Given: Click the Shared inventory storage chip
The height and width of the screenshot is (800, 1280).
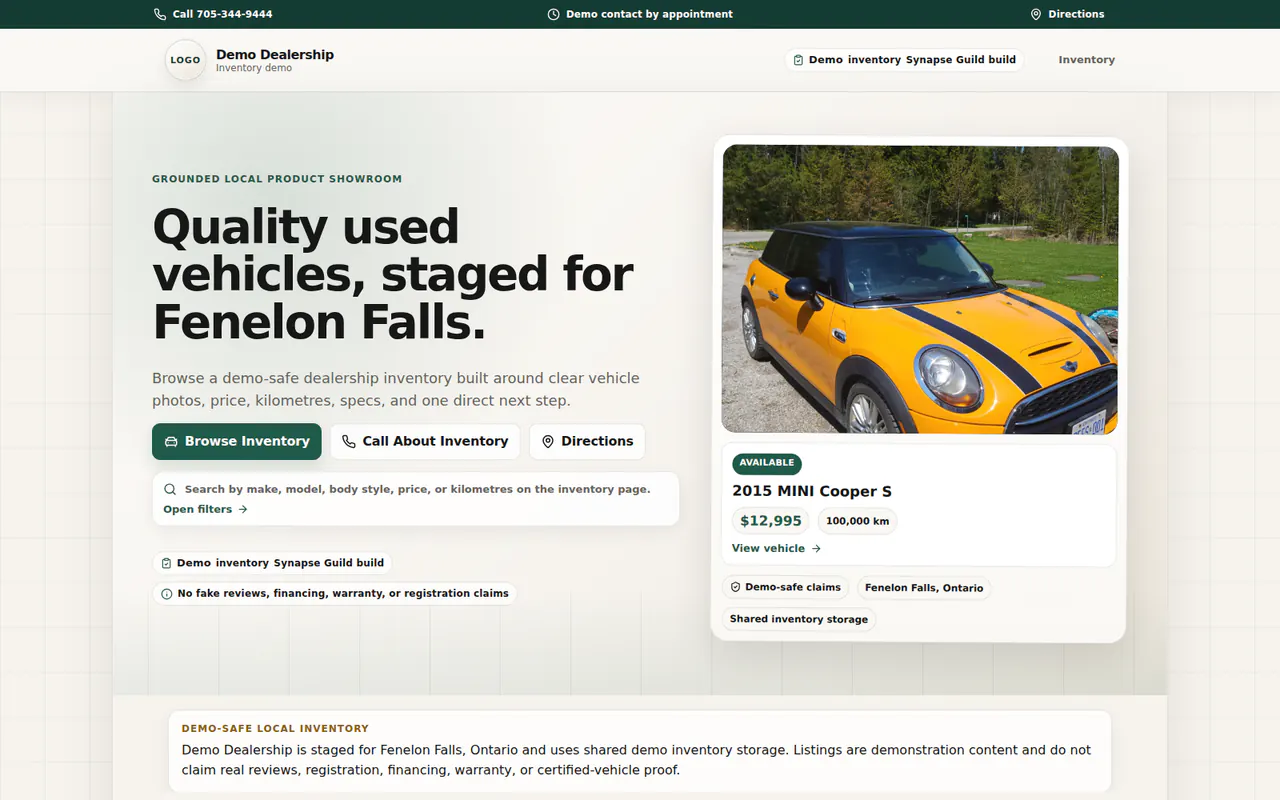Looking at the screenshot, I should (799, 619).
